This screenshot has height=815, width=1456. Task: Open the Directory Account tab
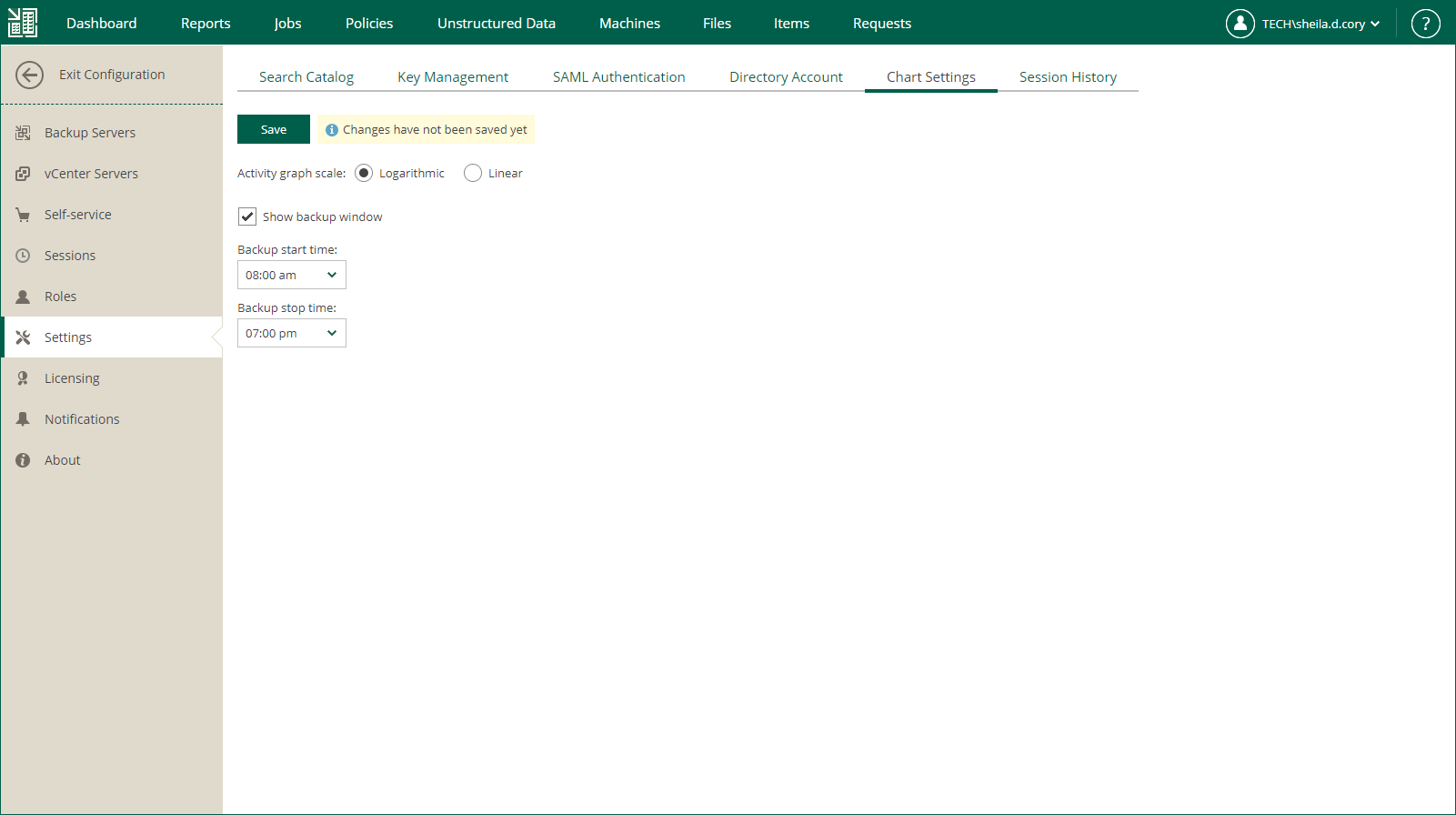click(786, 77)
